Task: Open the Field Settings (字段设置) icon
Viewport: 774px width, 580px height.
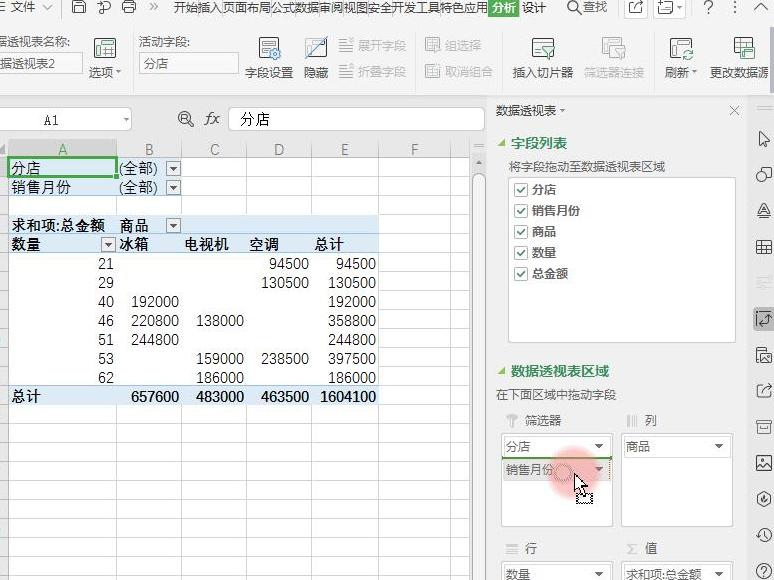Action: (x=270, y=49)
